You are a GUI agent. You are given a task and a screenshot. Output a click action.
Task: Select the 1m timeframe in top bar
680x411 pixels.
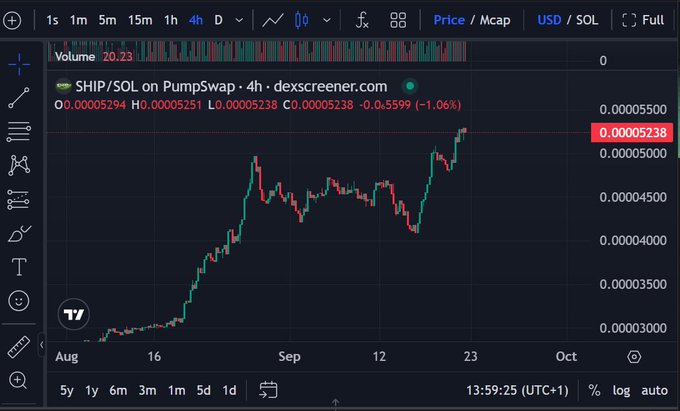tap(78, 20)
